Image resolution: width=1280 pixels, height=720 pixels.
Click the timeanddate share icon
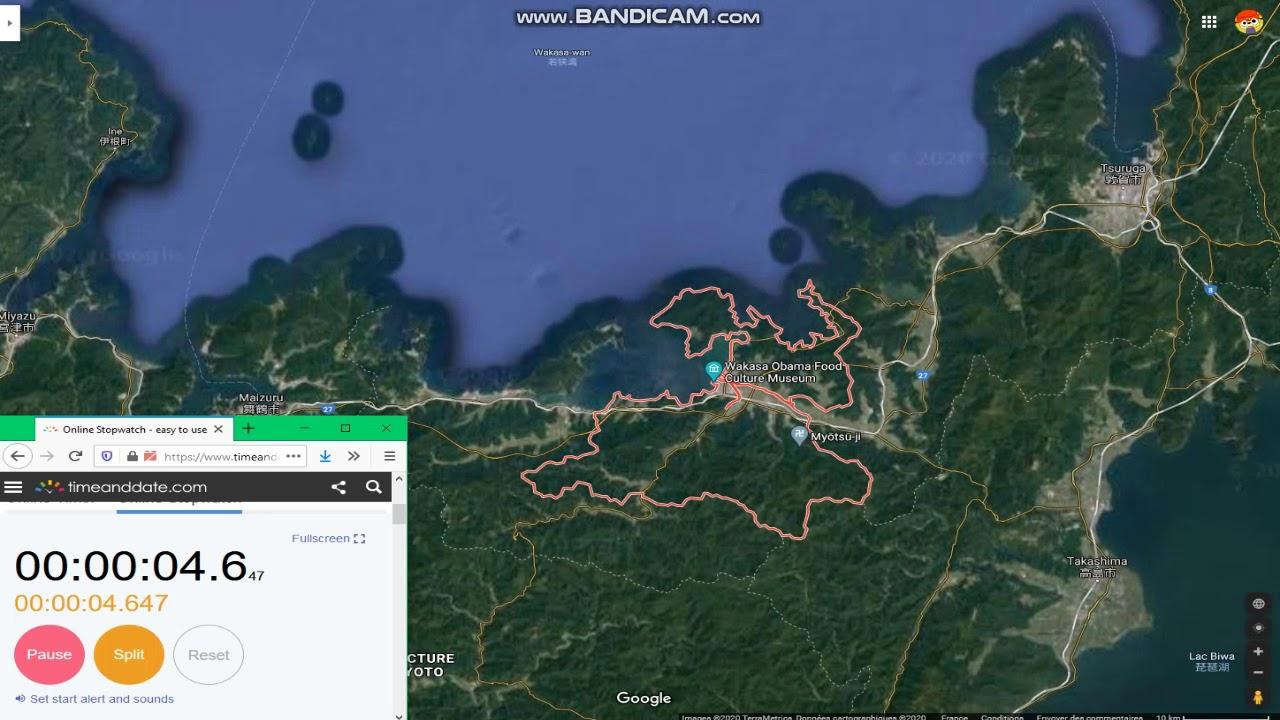pyautogui.click(x=338, y=487)
